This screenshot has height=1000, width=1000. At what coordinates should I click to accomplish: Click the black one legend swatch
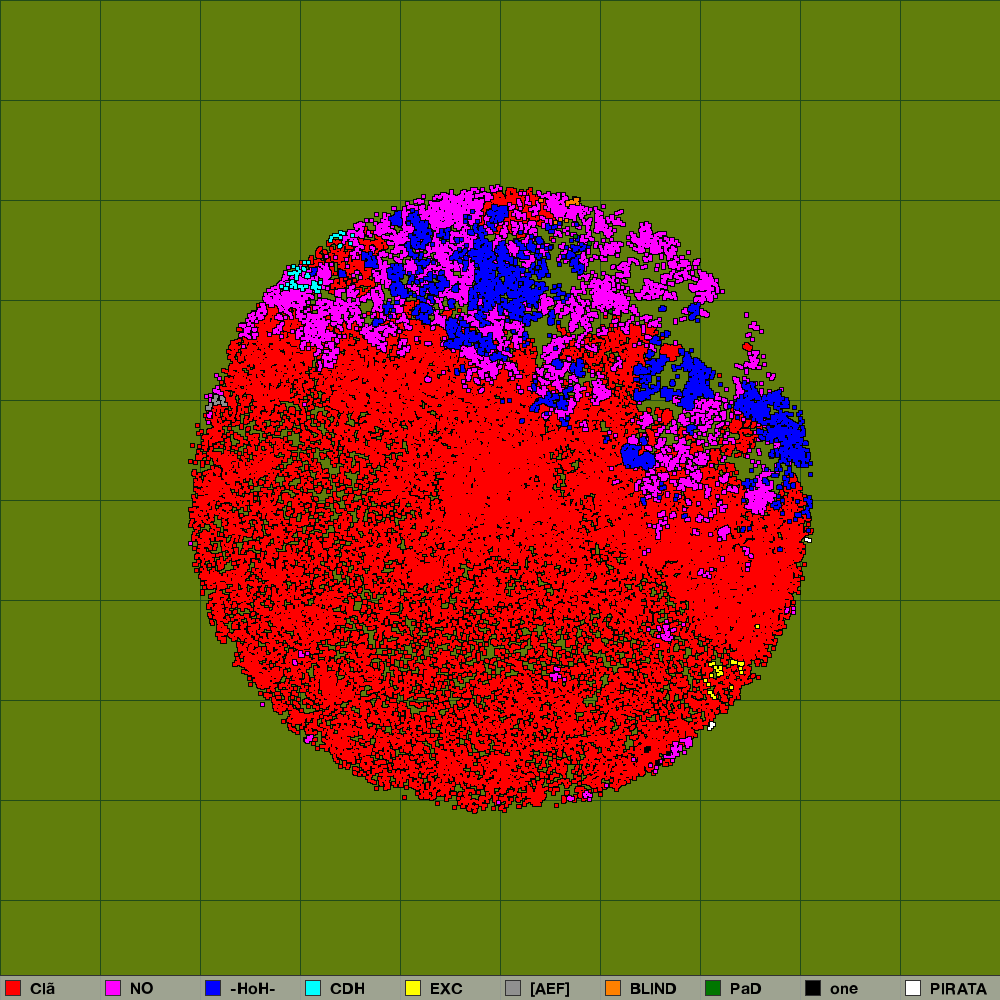813,988
